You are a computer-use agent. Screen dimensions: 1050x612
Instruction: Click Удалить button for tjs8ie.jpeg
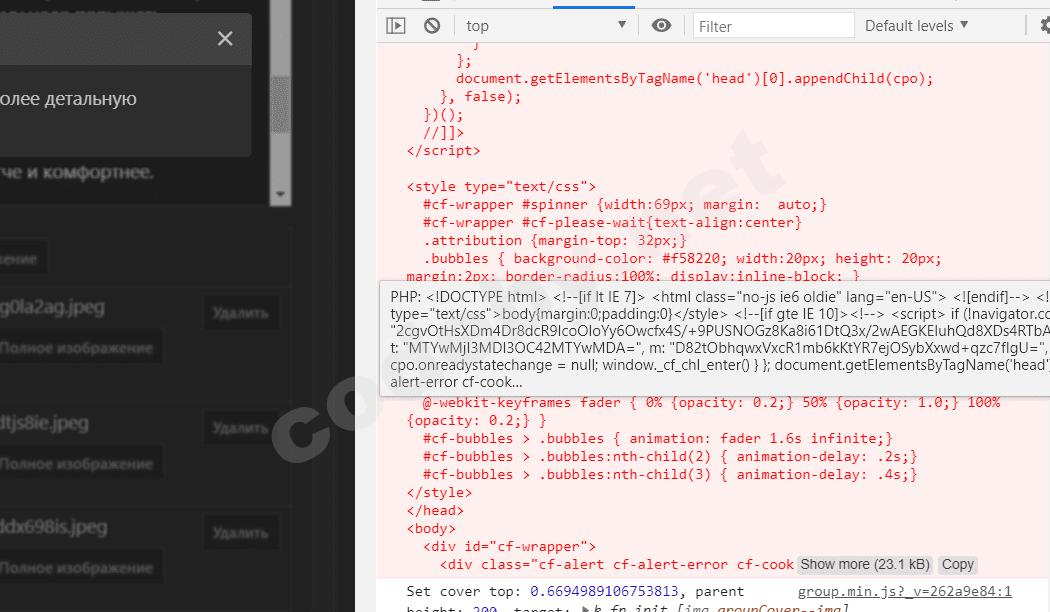240,428
